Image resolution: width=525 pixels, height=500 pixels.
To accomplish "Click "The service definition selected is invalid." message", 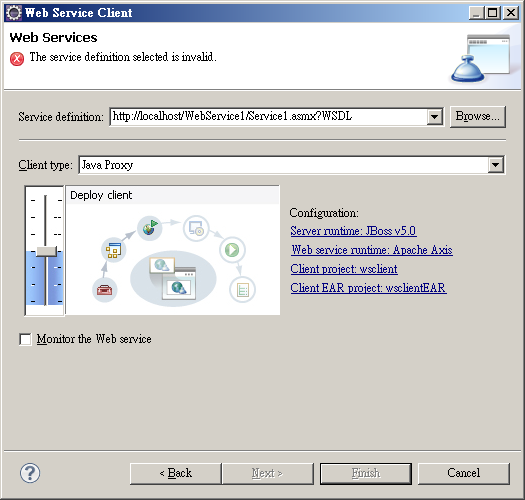I will (x=123, y=57).
